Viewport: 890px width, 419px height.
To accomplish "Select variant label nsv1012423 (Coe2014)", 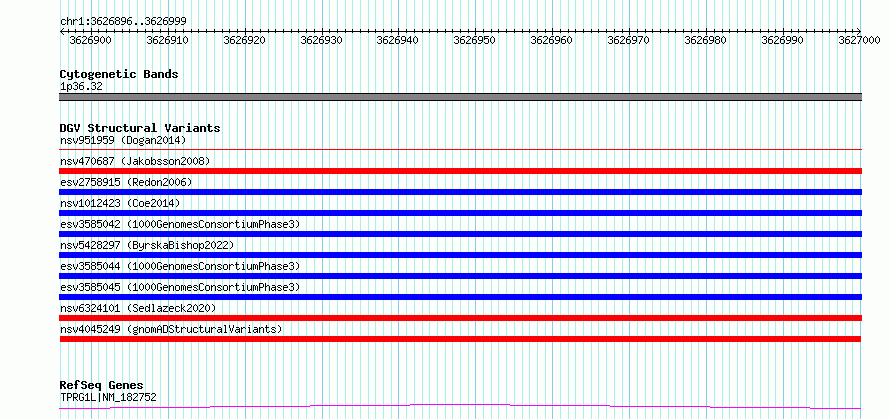I will [120, 203].
